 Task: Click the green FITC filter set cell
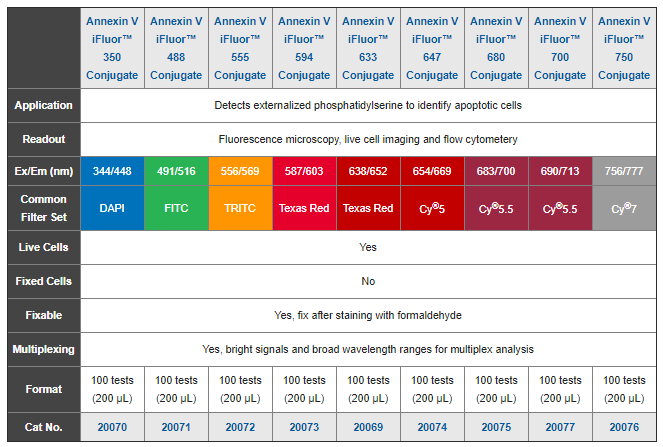(176, 208)
